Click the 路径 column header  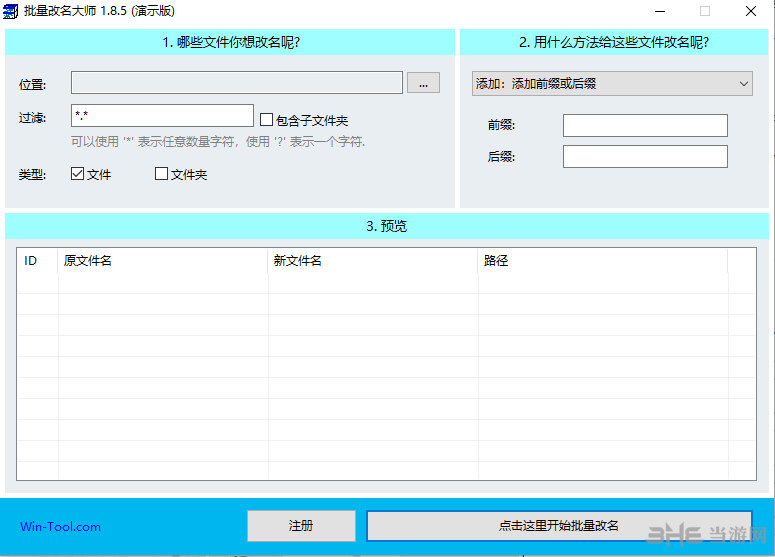tap(603, 260)
